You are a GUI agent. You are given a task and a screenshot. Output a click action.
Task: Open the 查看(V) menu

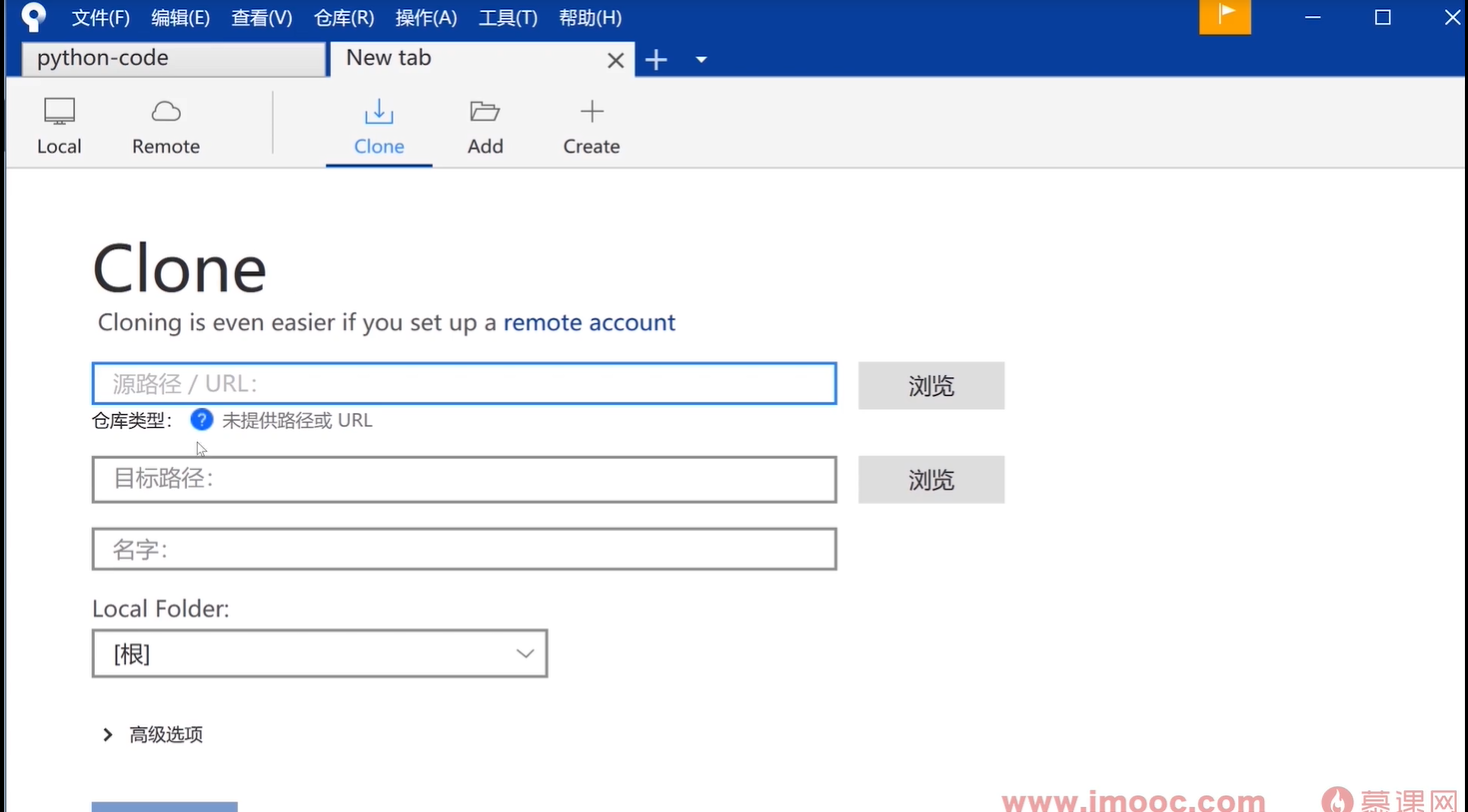262,18
